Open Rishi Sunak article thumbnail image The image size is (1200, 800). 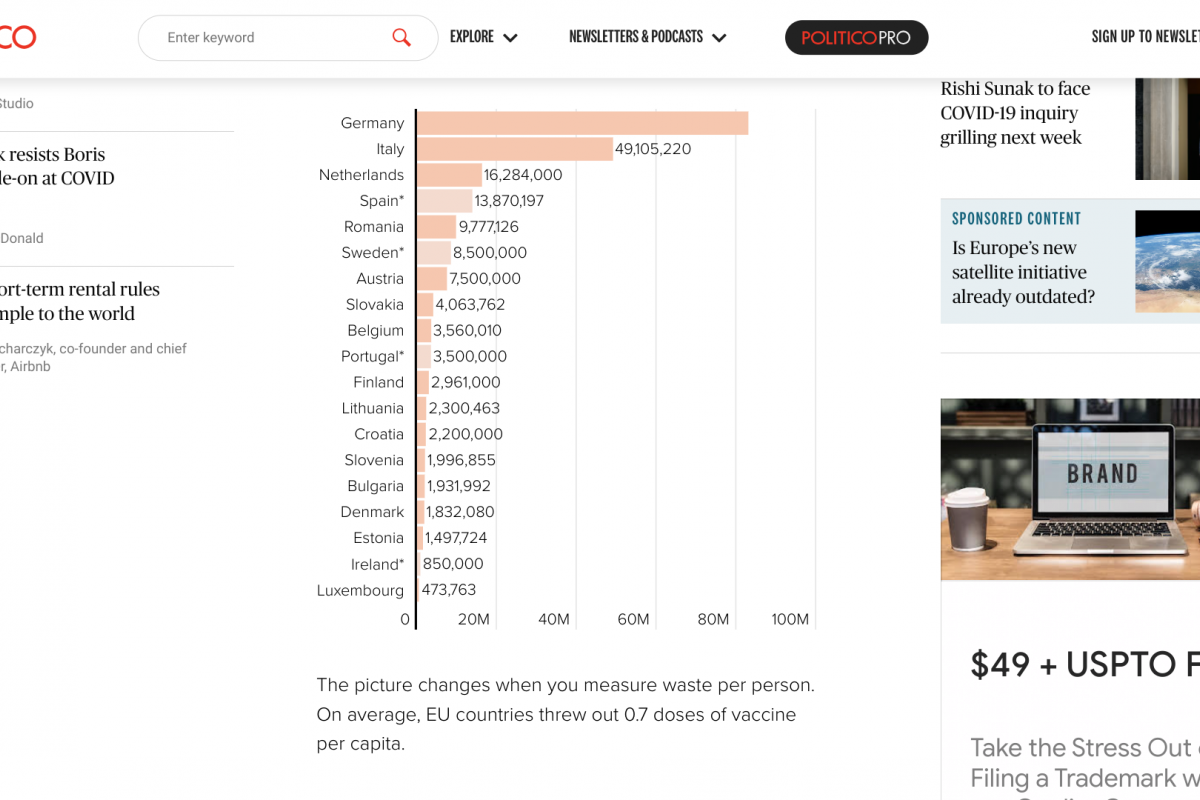(1167, 128)
